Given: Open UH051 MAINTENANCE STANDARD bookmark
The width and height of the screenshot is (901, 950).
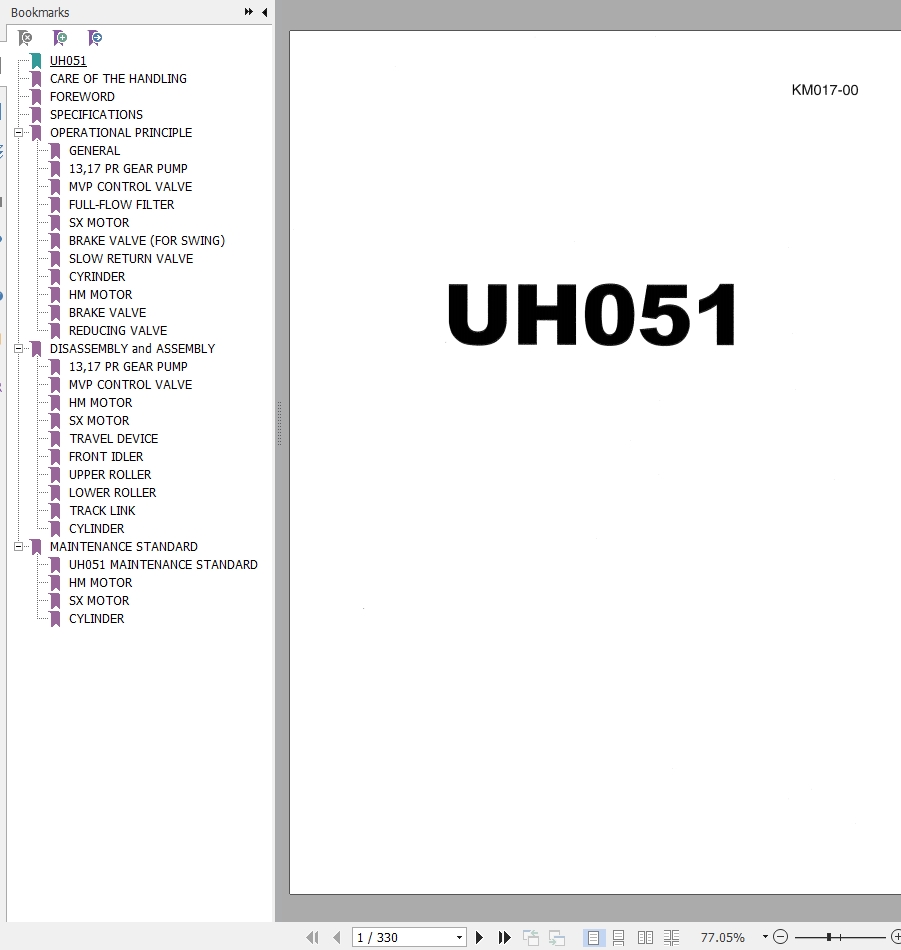Looking at the screenshot, I should point(163,565).
